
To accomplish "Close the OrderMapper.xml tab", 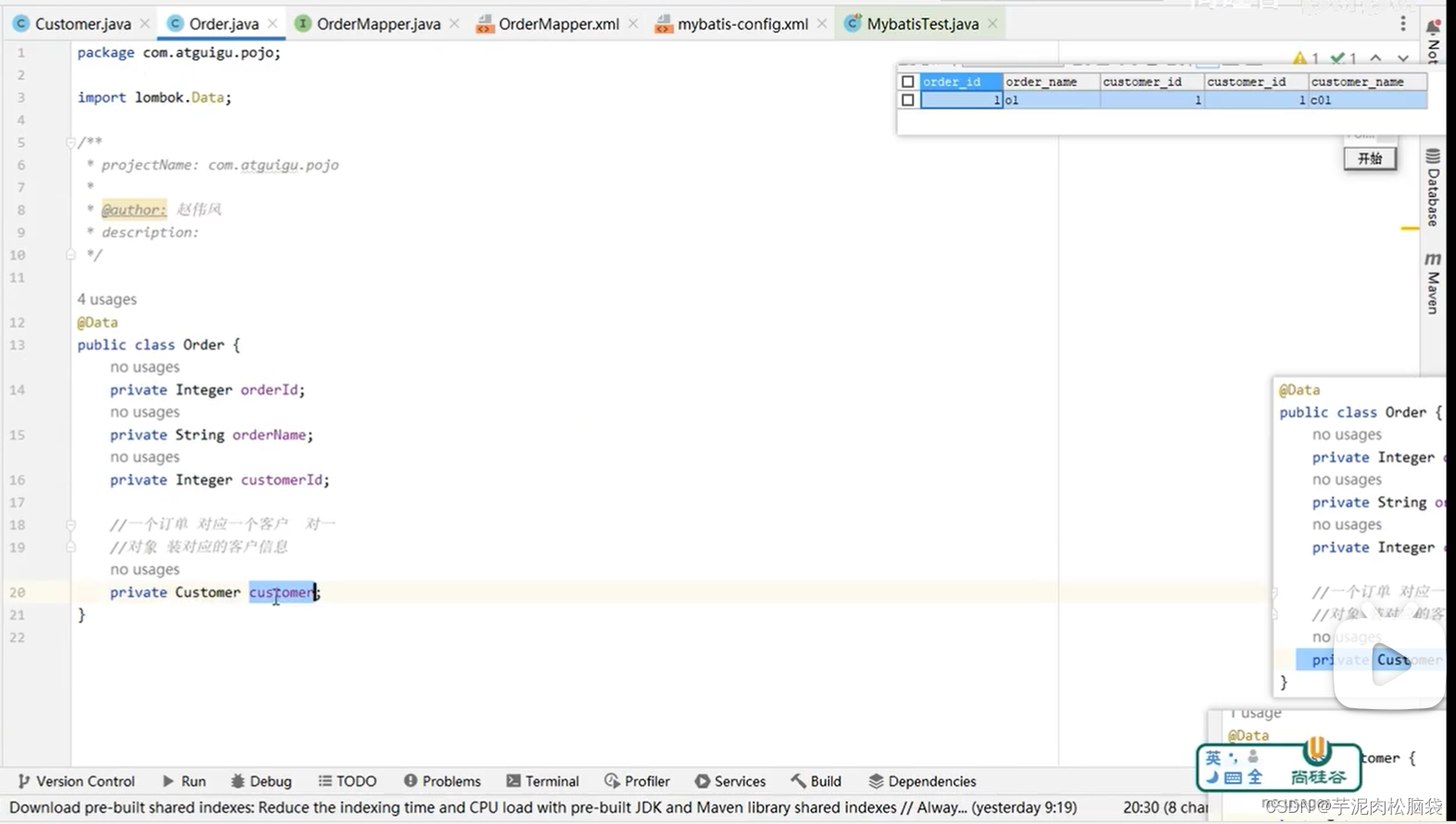I will click(633, 24).
